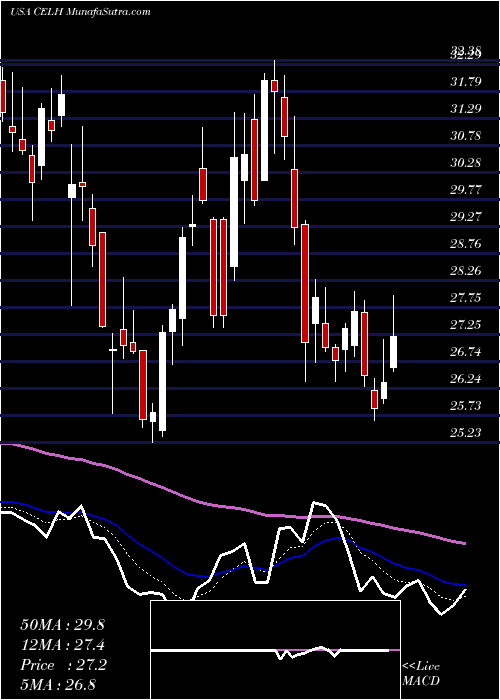500x700 pixels.
Task: Select the 30.28 price level label
Action: point(466,162)
